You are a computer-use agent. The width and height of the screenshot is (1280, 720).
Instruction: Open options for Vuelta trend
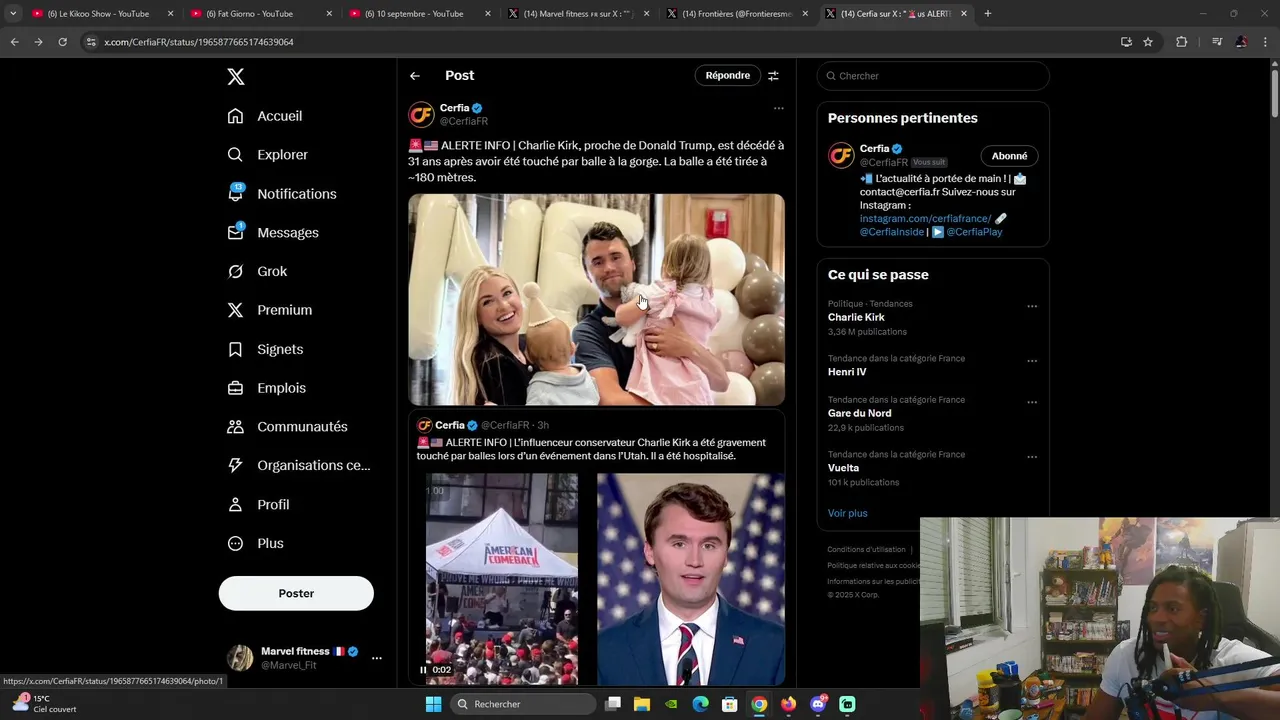click(1032, 457)
